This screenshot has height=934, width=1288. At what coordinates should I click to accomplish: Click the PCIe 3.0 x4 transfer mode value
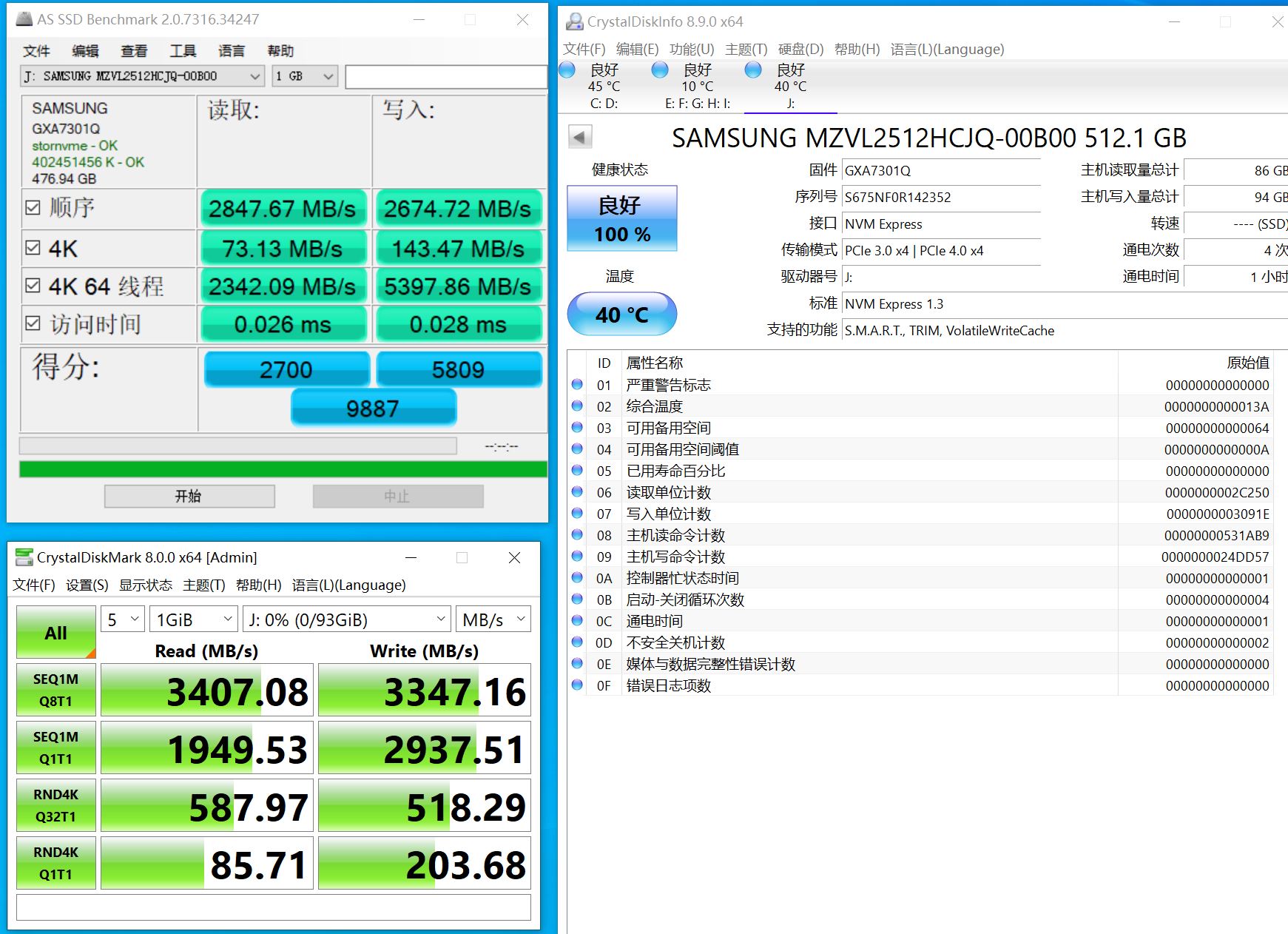click(x=941, y=250)
